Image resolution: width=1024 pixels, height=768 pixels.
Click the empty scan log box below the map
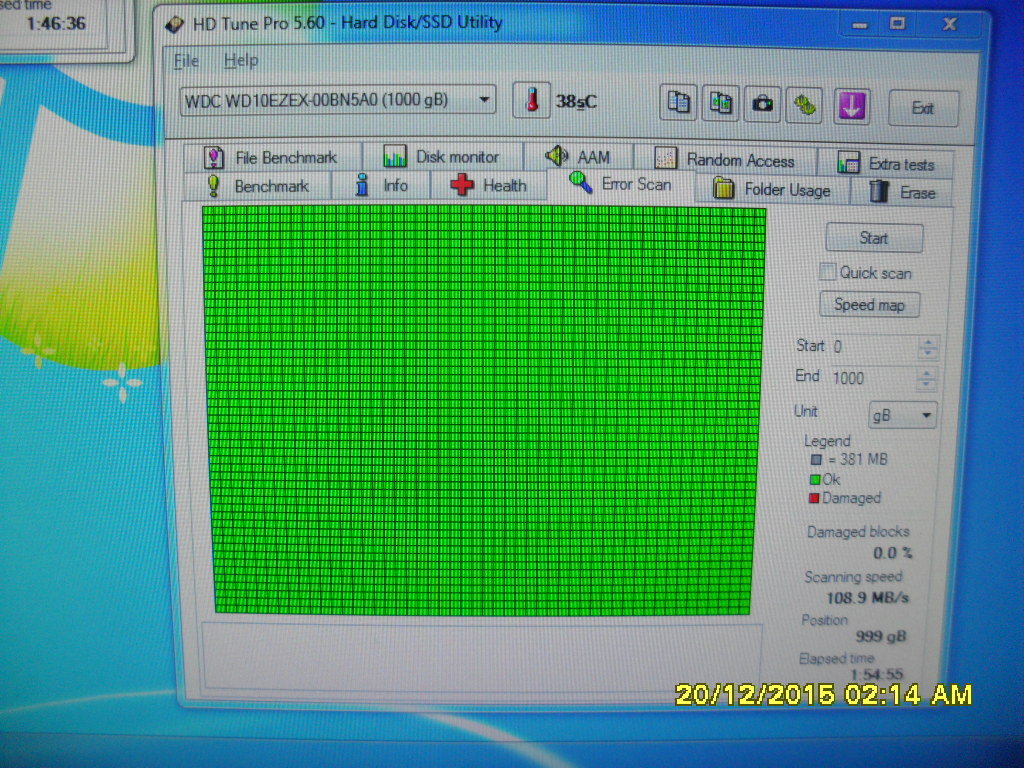click(x=483, y=656)
